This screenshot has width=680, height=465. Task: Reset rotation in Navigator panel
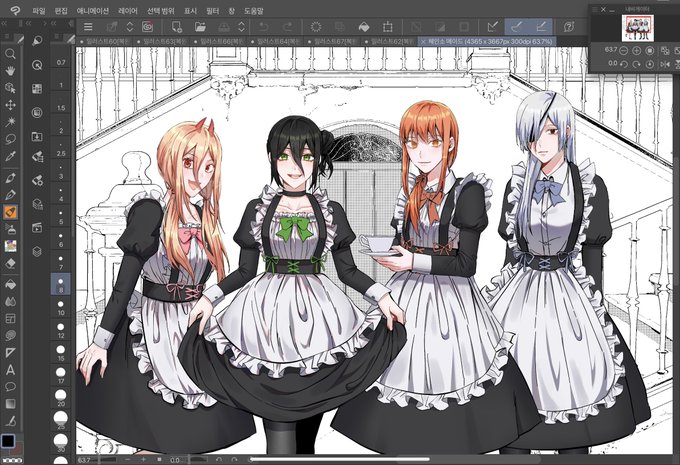pos(649,64)
